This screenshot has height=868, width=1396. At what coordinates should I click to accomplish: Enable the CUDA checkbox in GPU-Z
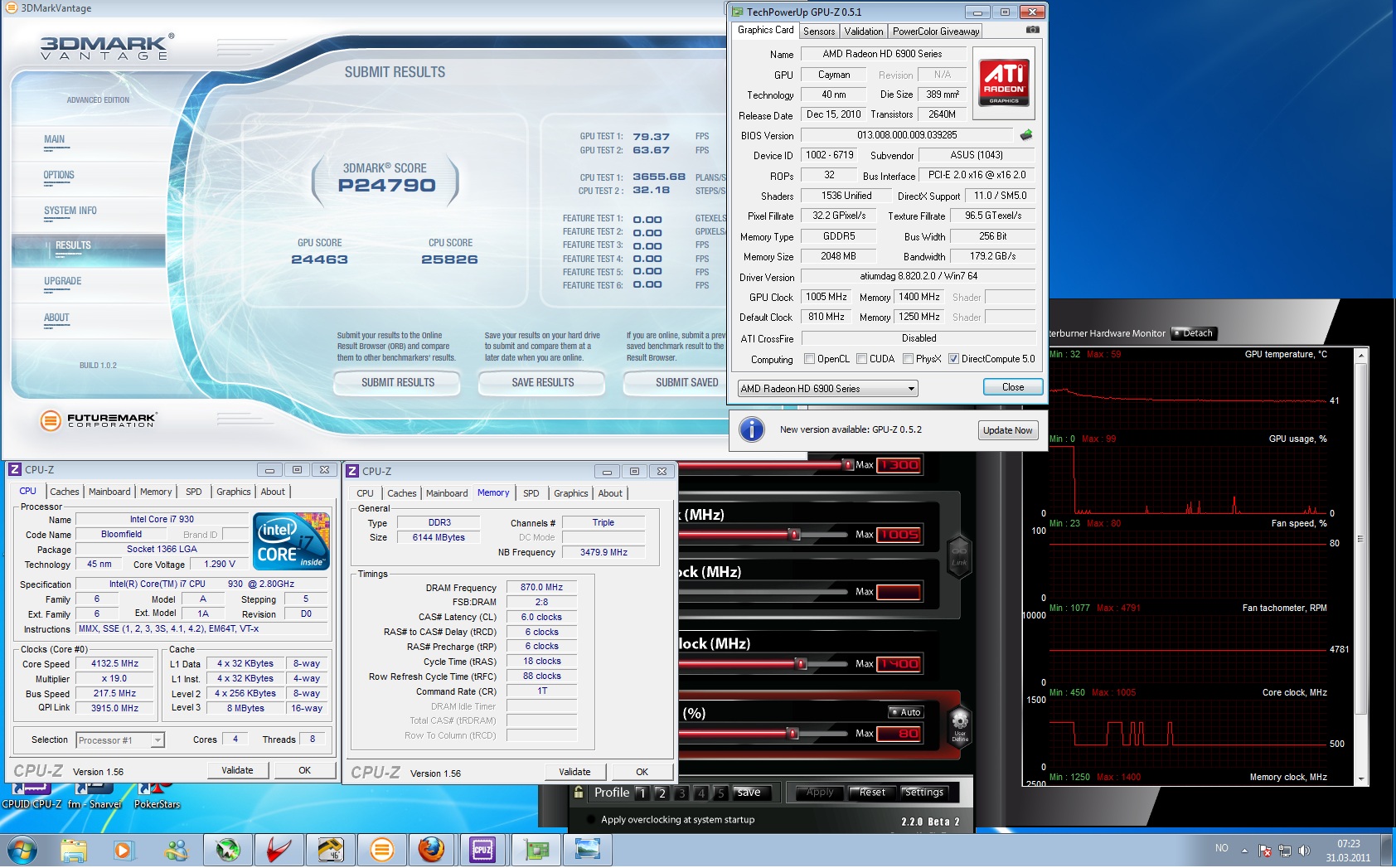pos(862,359)
